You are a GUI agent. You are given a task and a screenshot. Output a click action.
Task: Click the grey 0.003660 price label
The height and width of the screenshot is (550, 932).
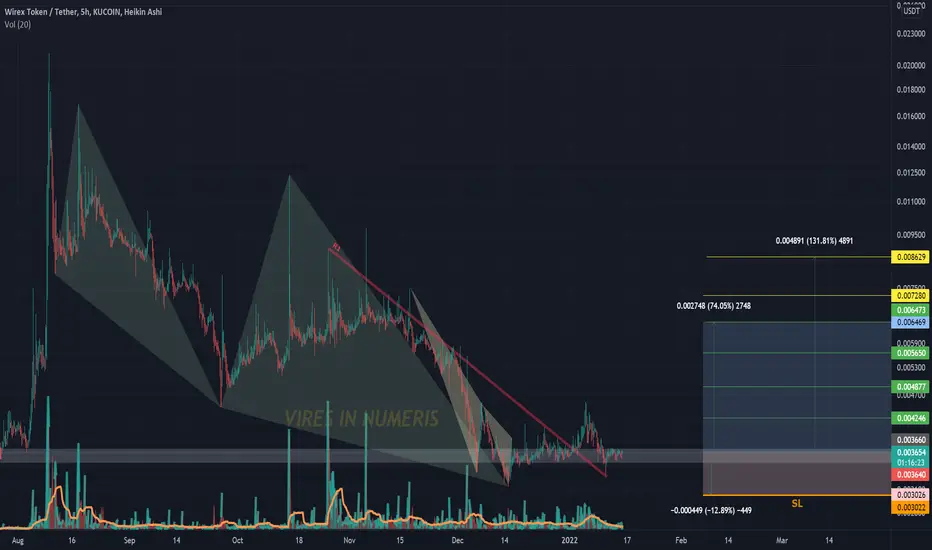point(911,440)
